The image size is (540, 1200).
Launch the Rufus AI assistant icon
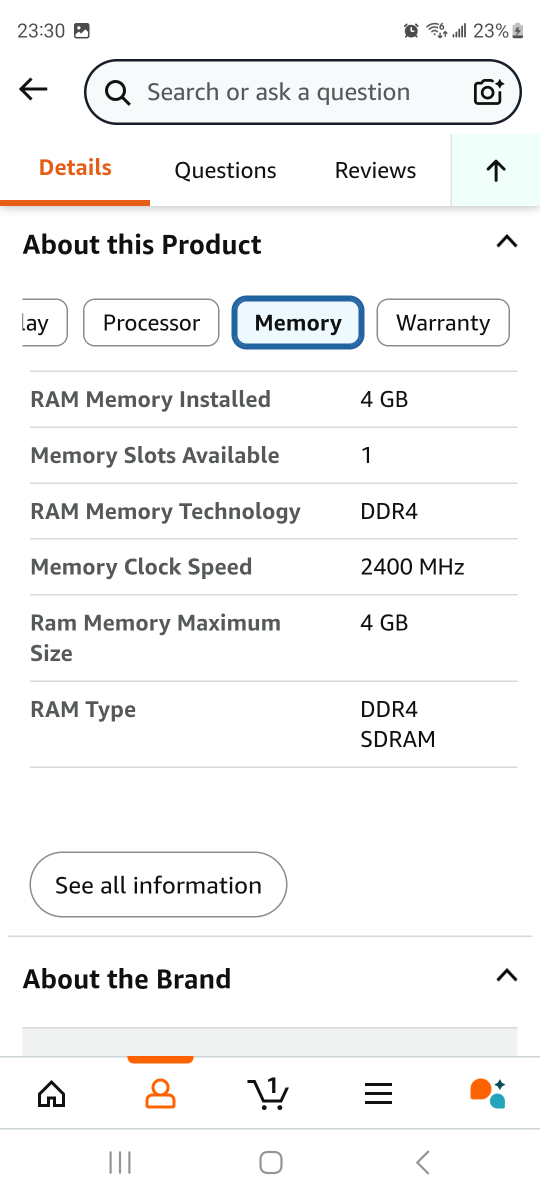(x=488, y=1093)
